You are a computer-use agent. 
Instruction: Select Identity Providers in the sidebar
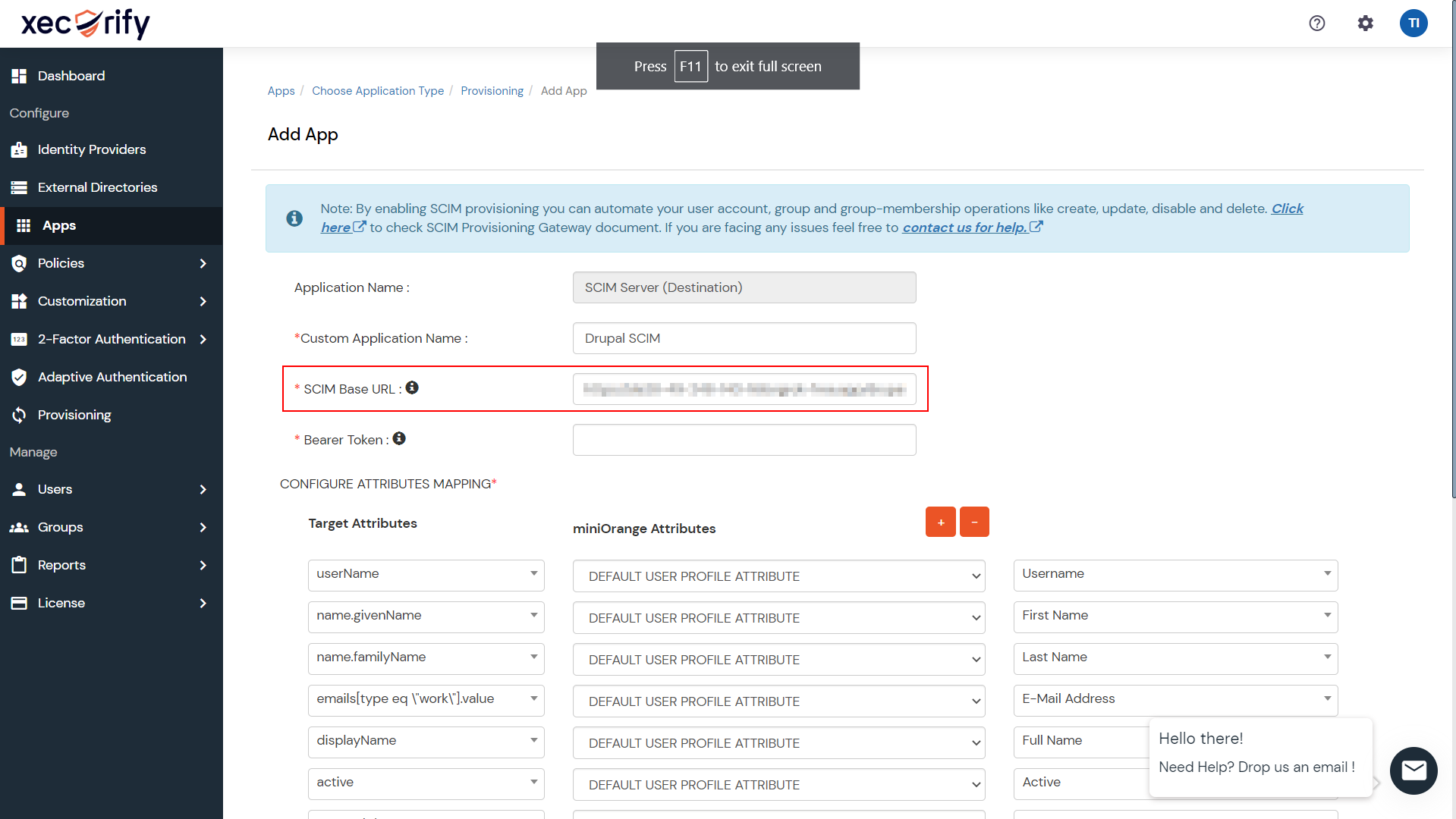click(92, 149)
